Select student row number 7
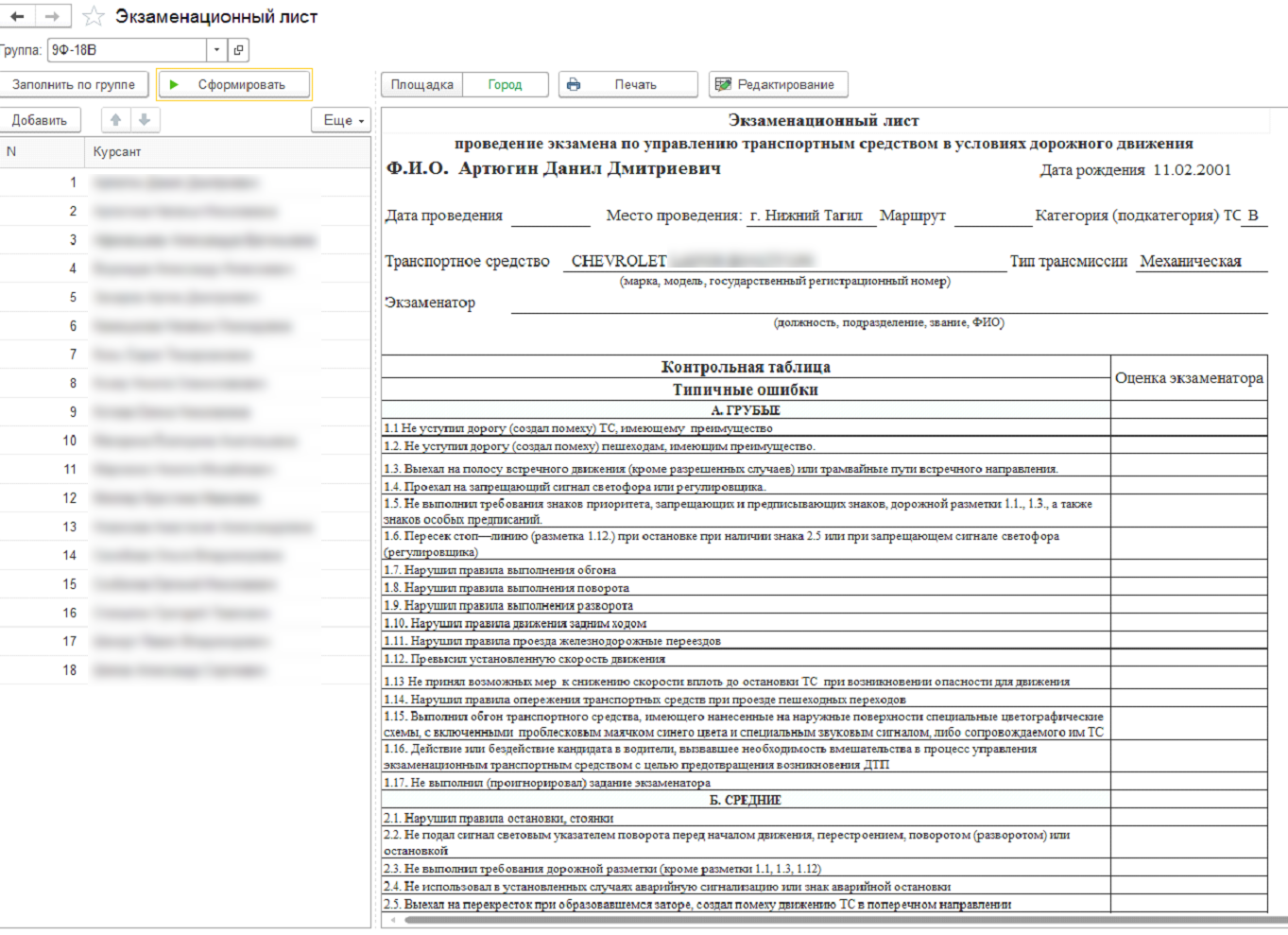The width and height of the screenshot is (1288, 935). (185, 355)
